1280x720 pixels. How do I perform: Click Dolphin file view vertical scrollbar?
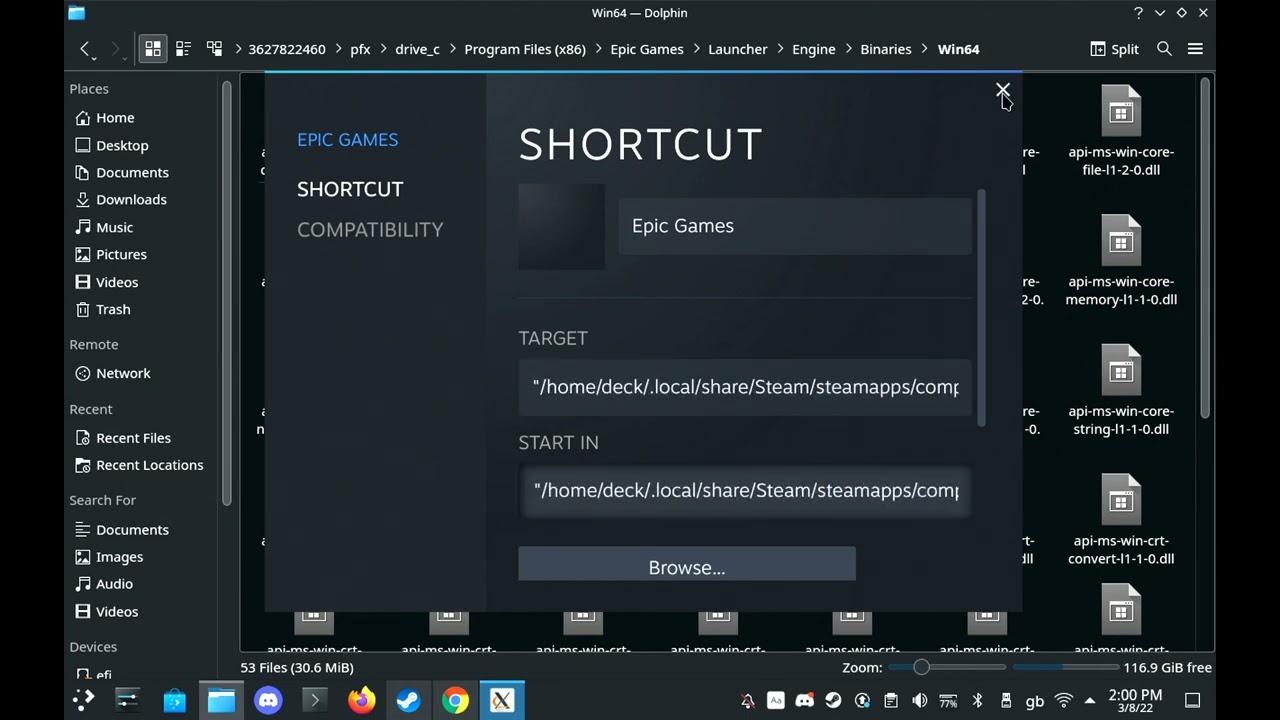click(1205, 248)
